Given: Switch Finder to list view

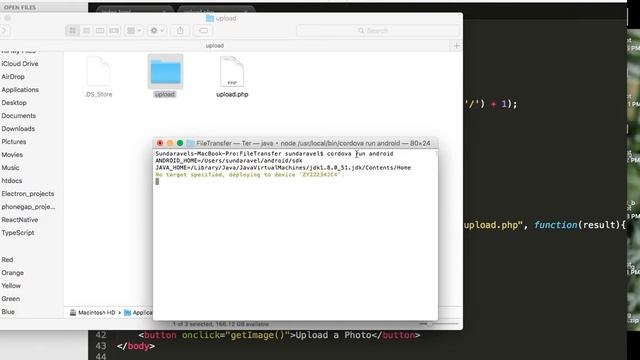Looking at the screenshot, I should (86, 31).
